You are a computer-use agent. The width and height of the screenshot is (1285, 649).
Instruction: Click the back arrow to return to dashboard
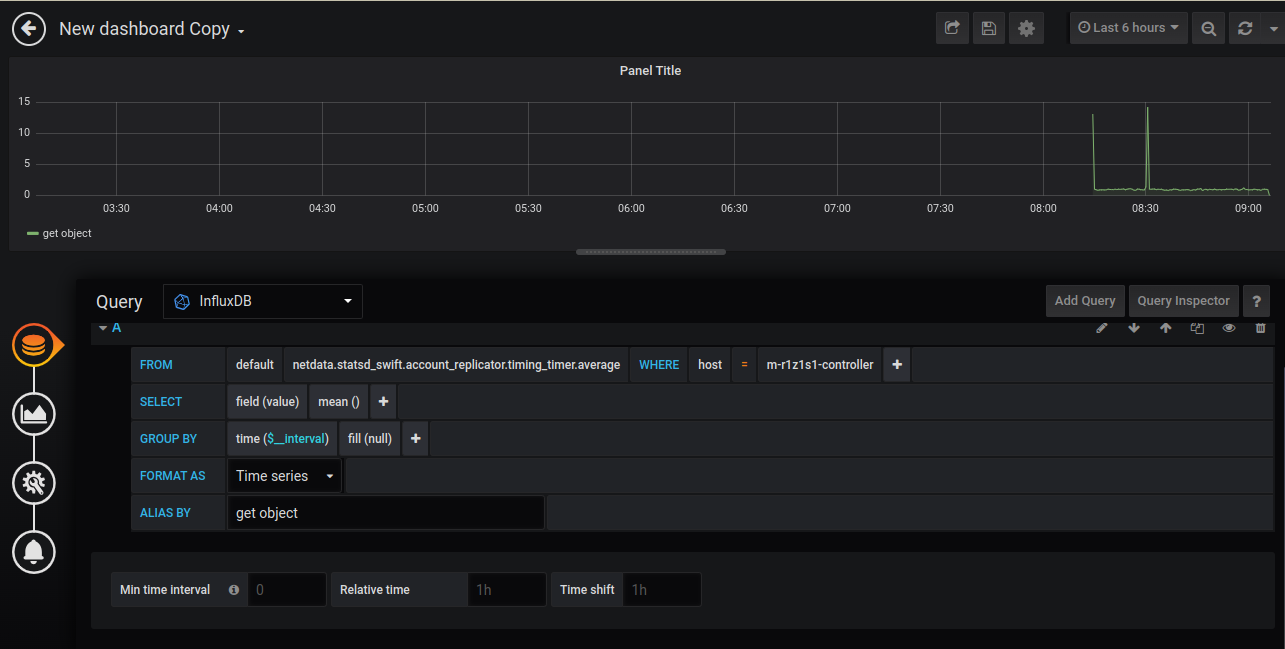click(x=29, y=29)
